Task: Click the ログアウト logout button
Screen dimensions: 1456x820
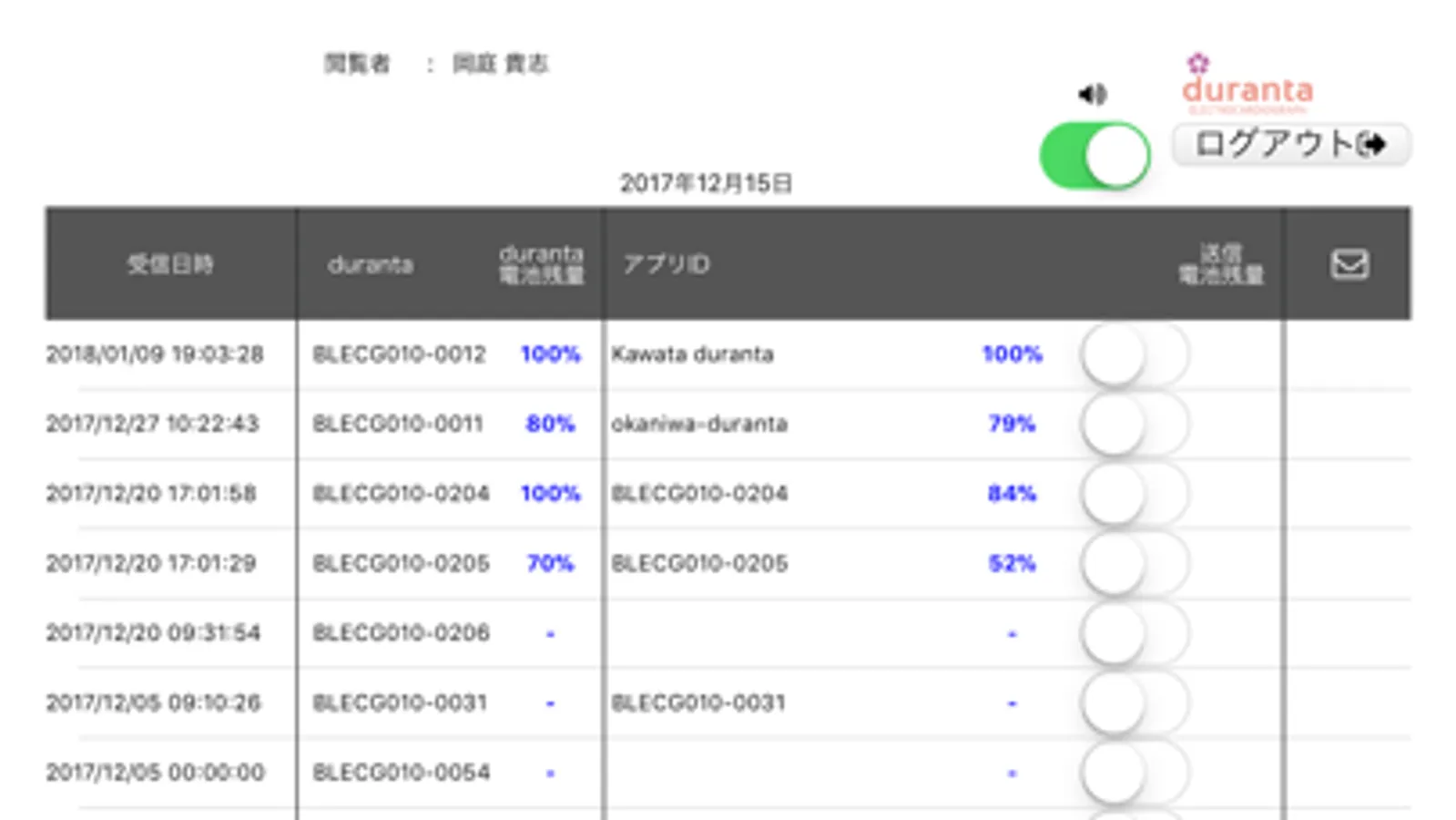Action: (x=1291, y=144)
